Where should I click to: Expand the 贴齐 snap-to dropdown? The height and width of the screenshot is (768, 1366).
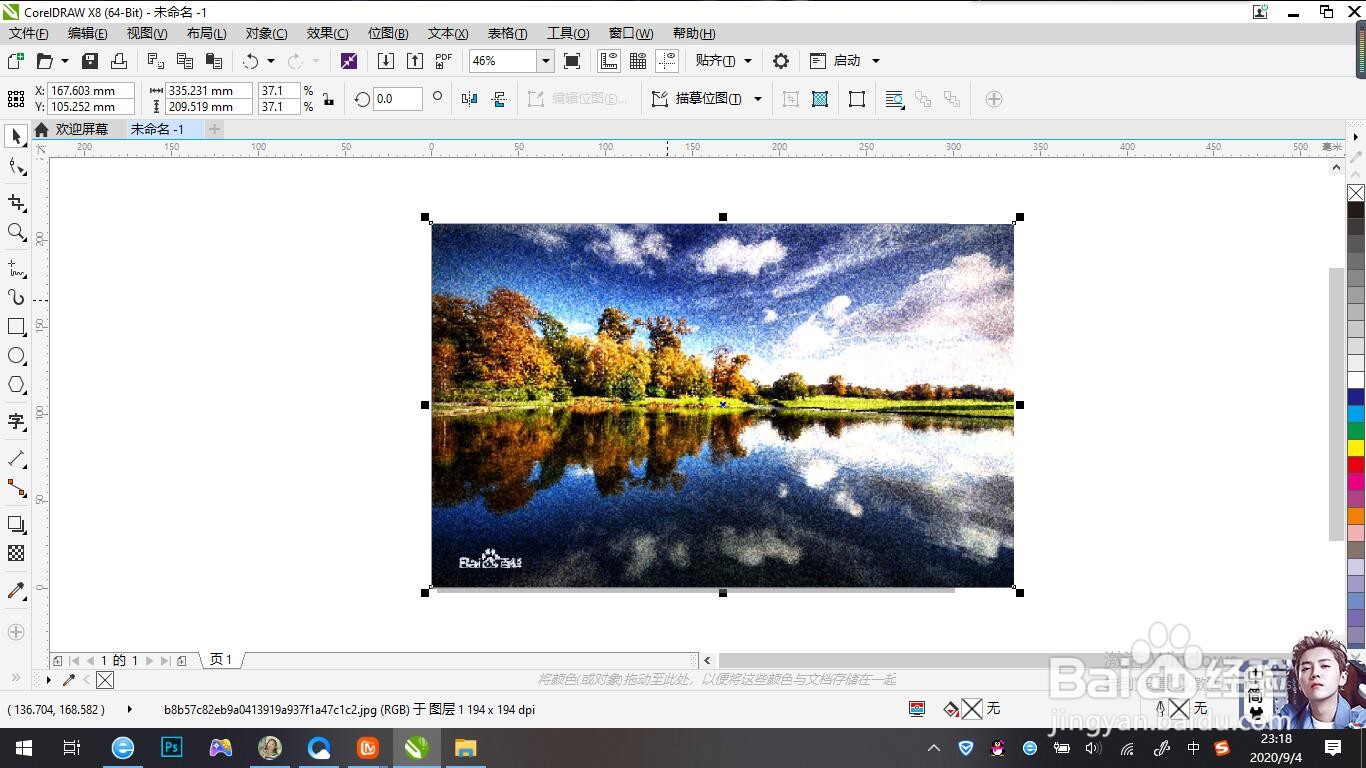[748, 61]
